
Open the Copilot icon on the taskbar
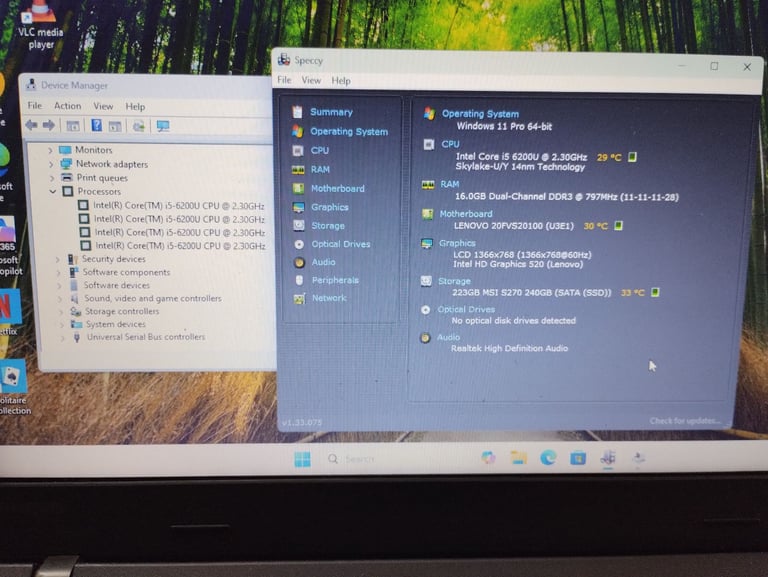pyautogui.click(x=488, y=457)
